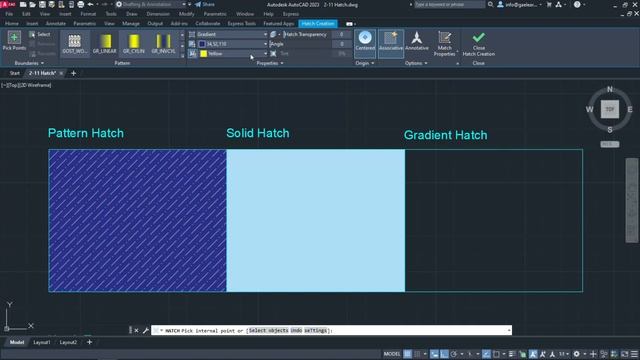Click the Save icon in quick access toolbar
Image resolution: width=640 pixels, height=360 pixels.
pos(42,4)
